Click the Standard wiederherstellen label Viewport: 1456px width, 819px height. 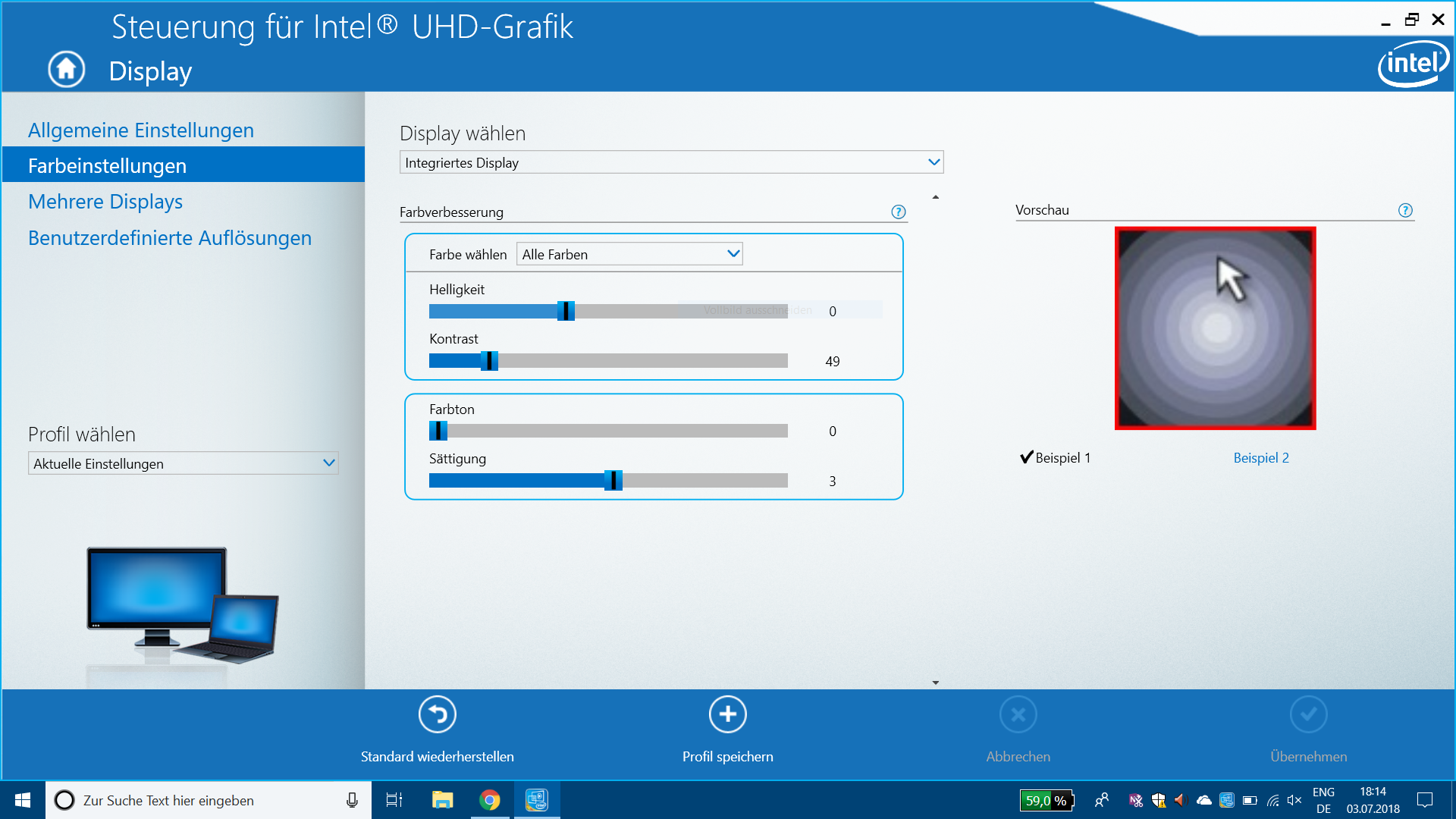tap(438, 757)
